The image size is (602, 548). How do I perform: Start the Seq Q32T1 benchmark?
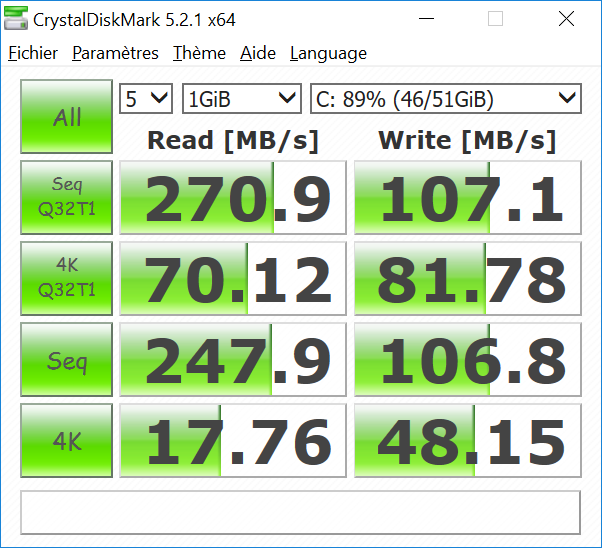[x=66, y=197]
